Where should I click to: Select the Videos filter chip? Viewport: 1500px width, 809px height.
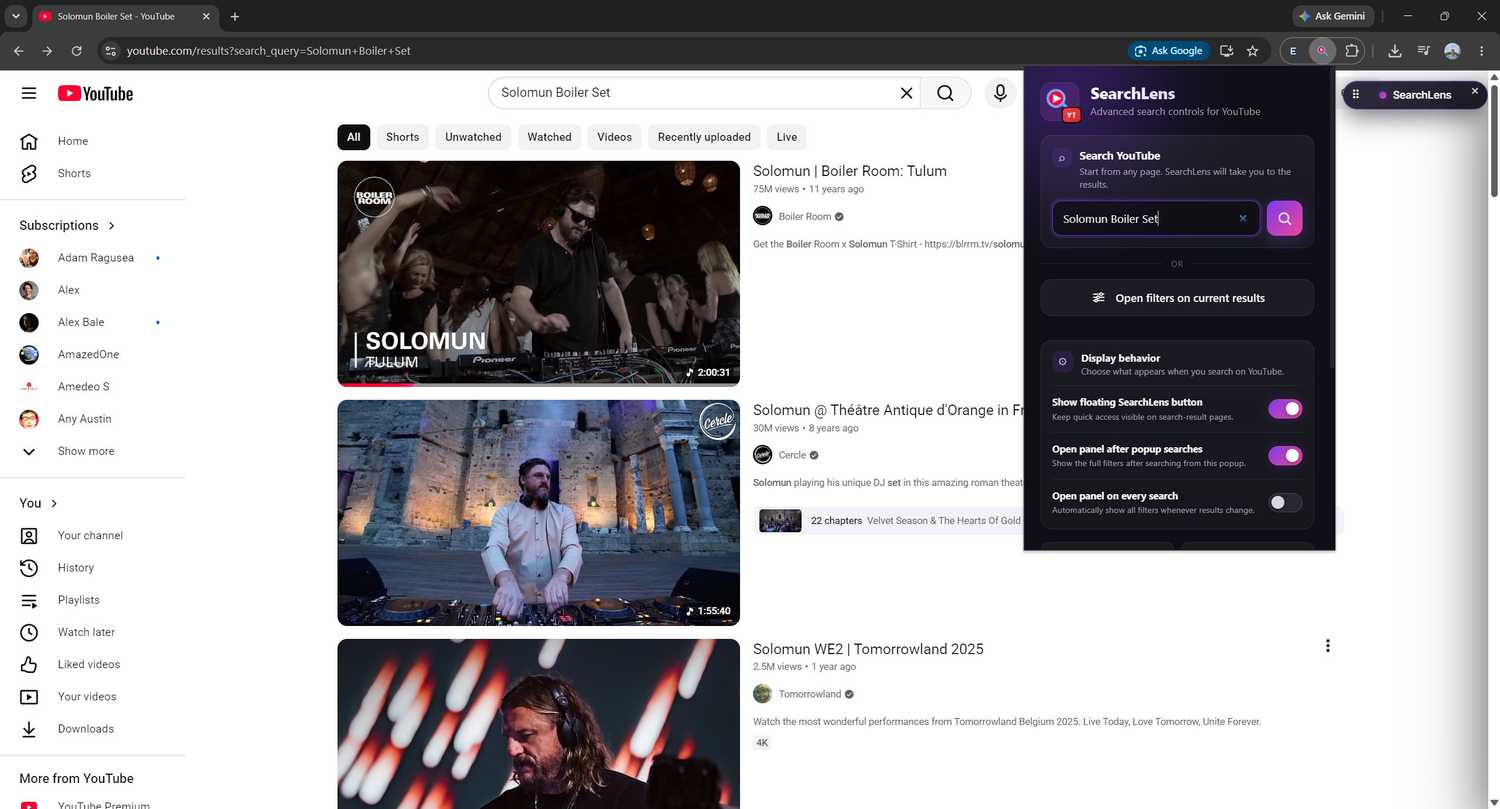[614, 137]
